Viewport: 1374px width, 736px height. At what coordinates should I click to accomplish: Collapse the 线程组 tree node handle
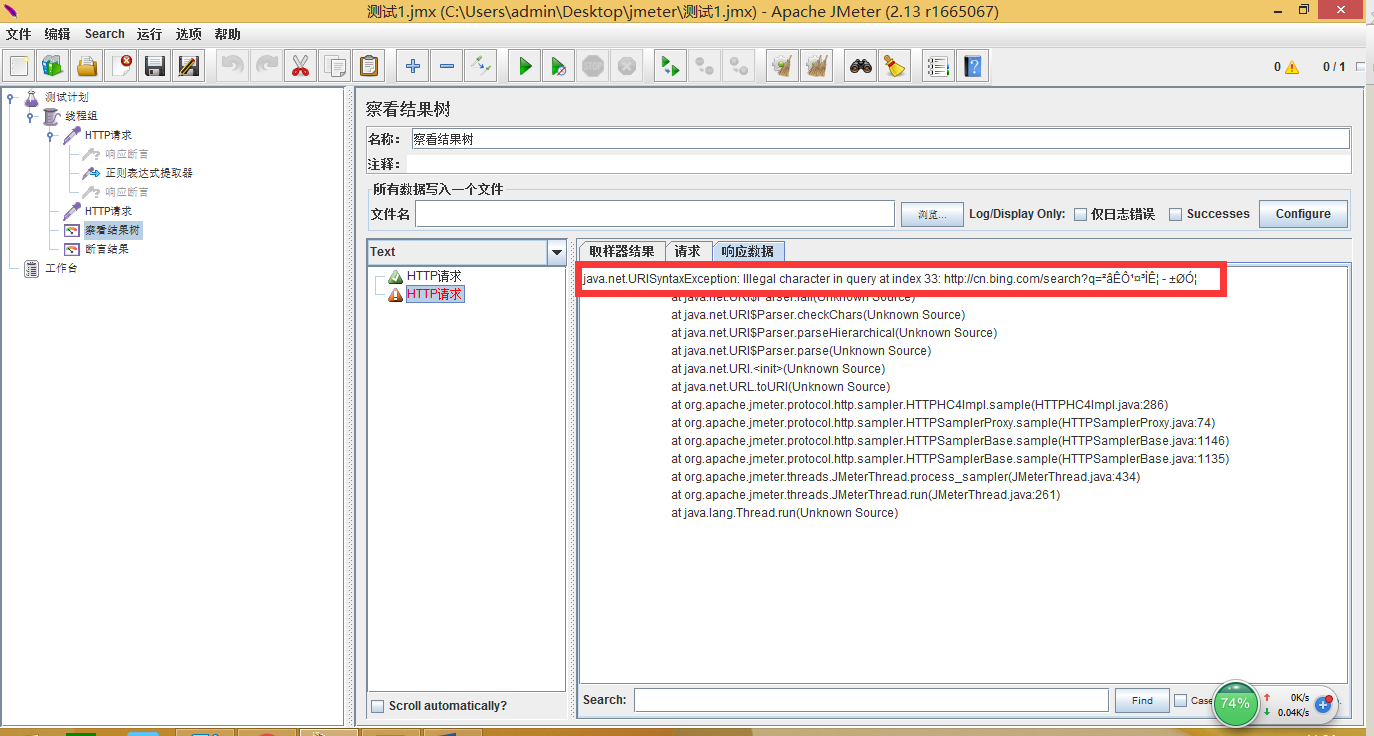pyautogui.click(x=30, y=116)
